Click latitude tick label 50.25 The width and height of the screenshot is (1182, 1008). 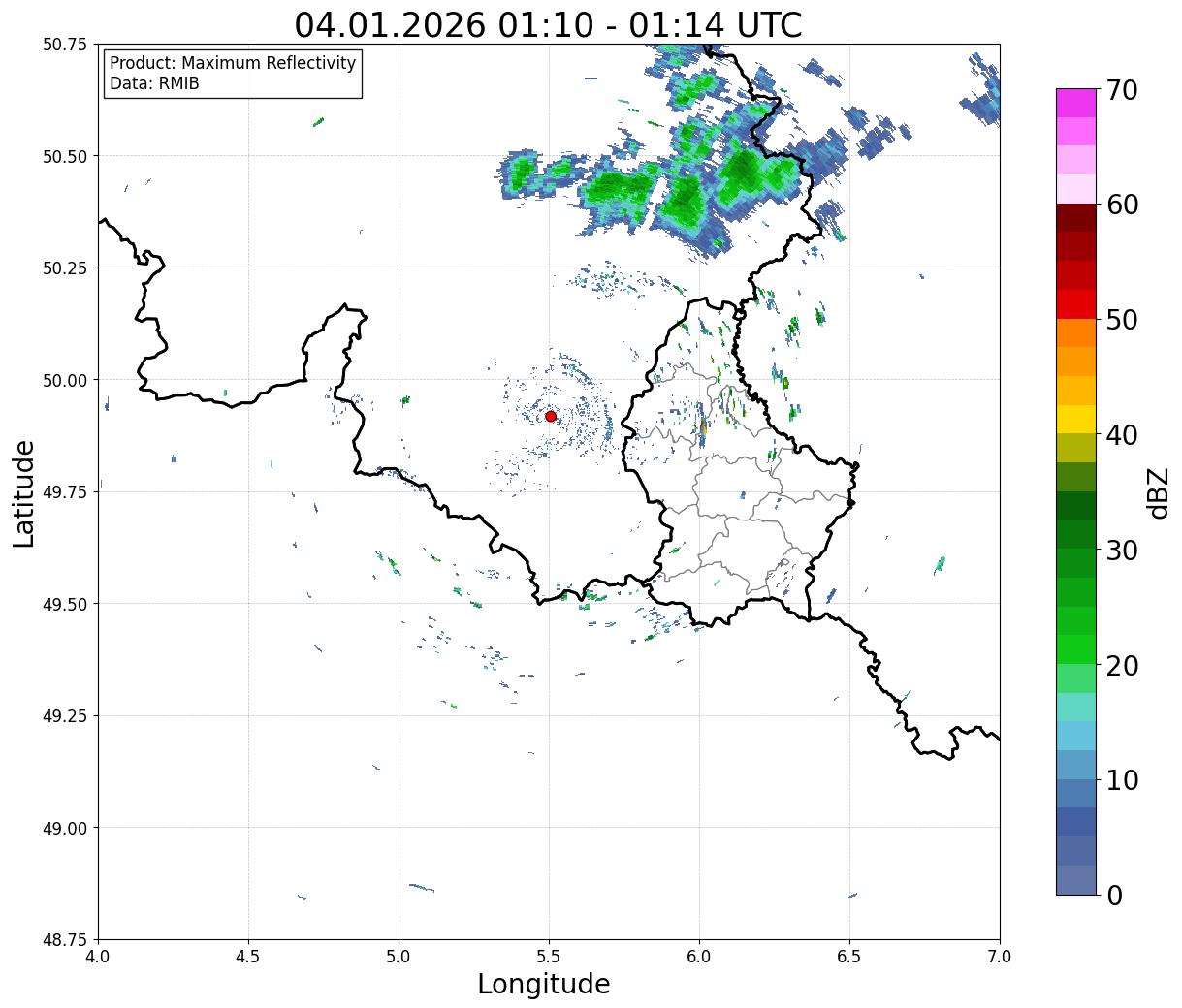64,268
